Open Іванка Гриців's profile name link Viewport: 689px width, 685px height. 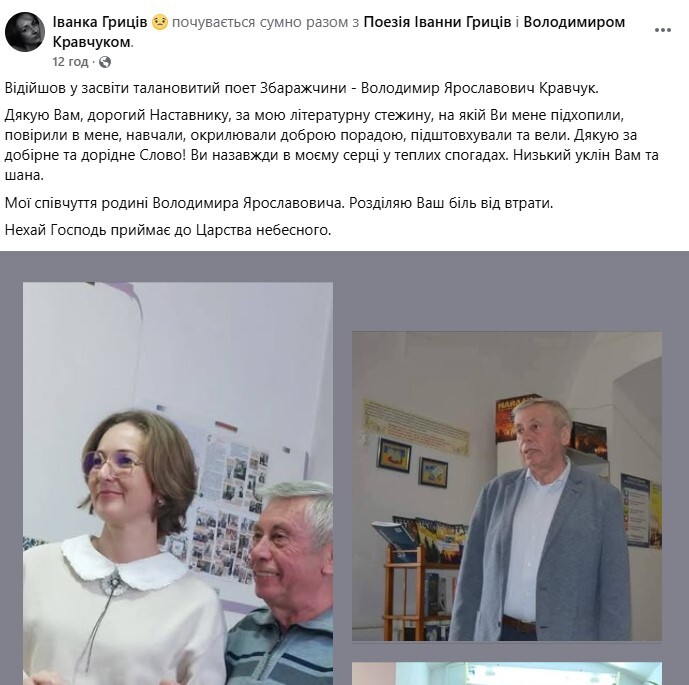tap(100, 22)
